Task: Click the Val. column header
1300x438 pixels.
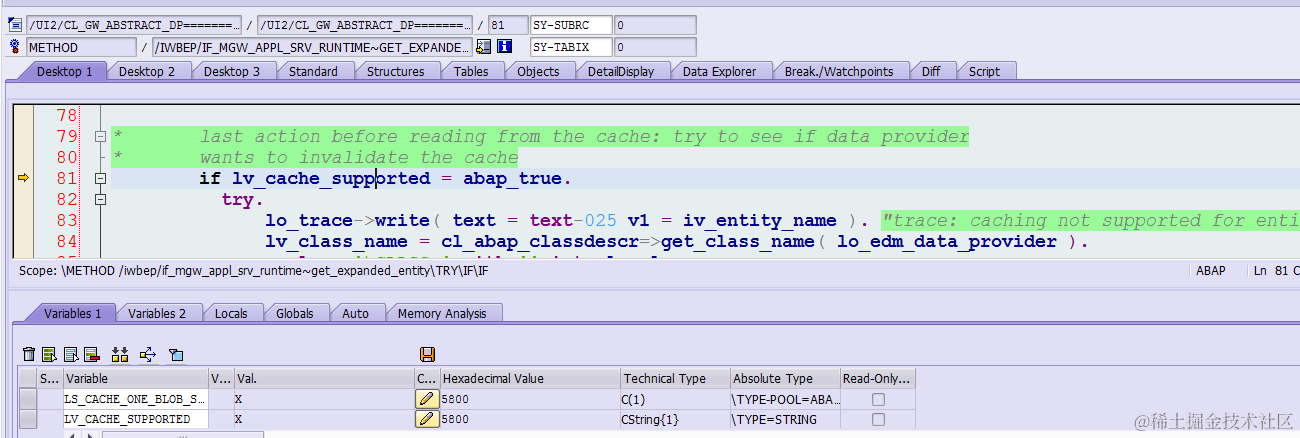Action: 322,379
